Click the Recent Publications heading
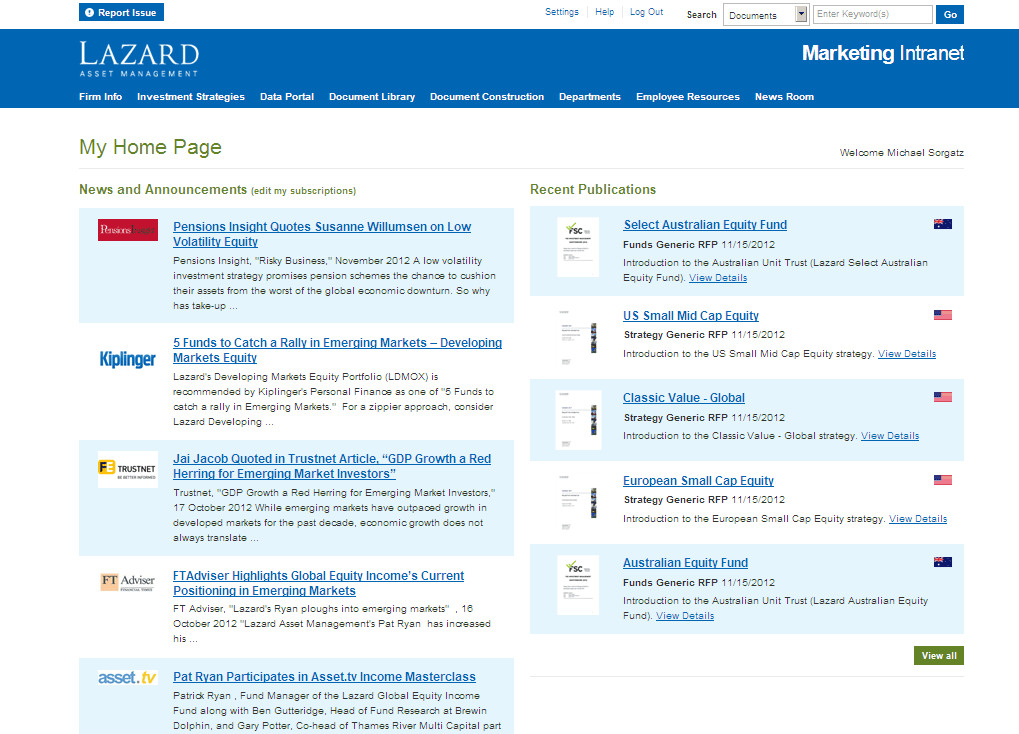 tap(593, 189)
